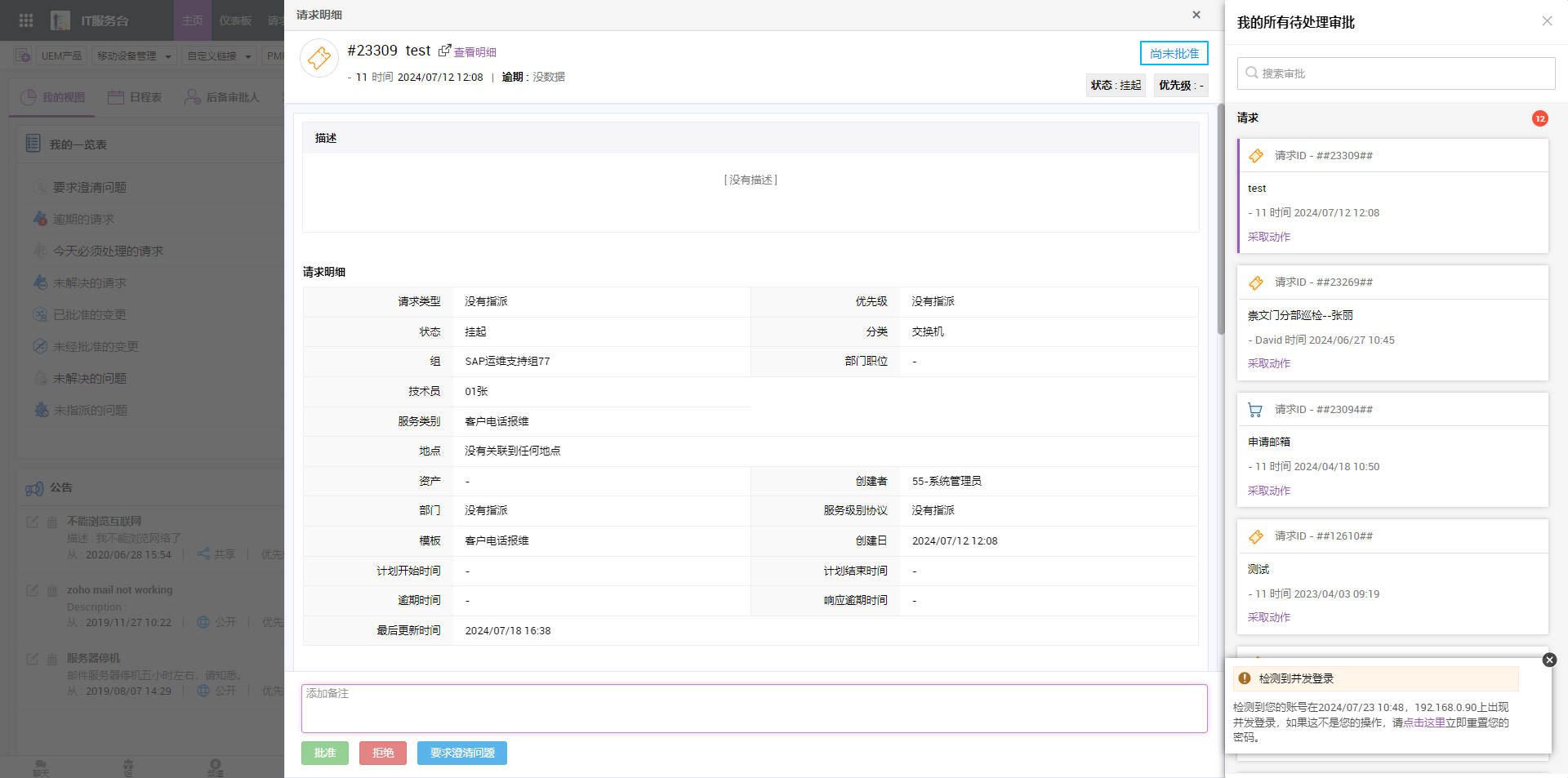Viewport: 1568px width, 778px height.
Task: Click the ticket icon for request 23269
Action: [1256, 282]
